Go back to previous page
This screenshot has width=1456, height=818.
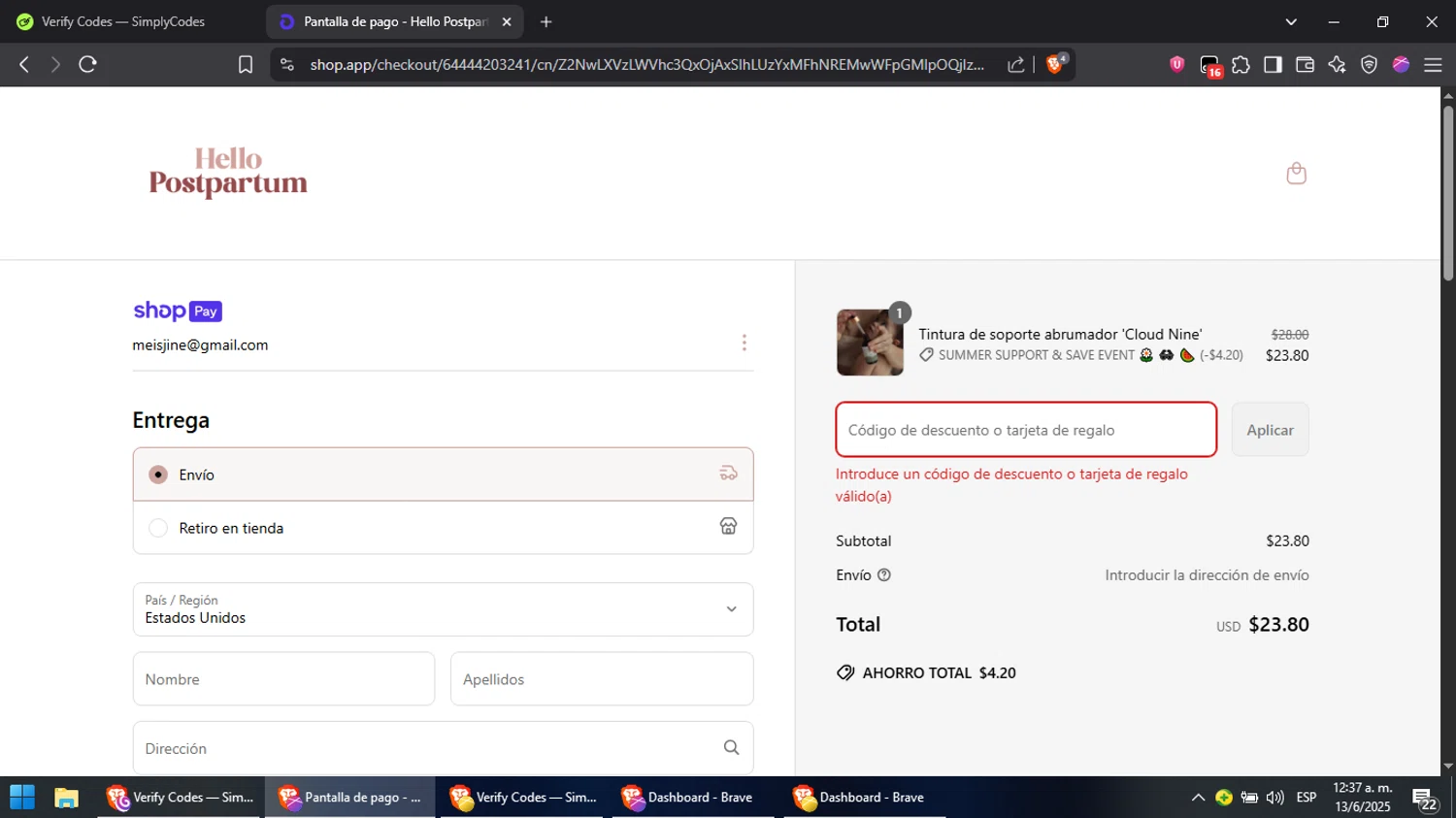coord(24,65)
